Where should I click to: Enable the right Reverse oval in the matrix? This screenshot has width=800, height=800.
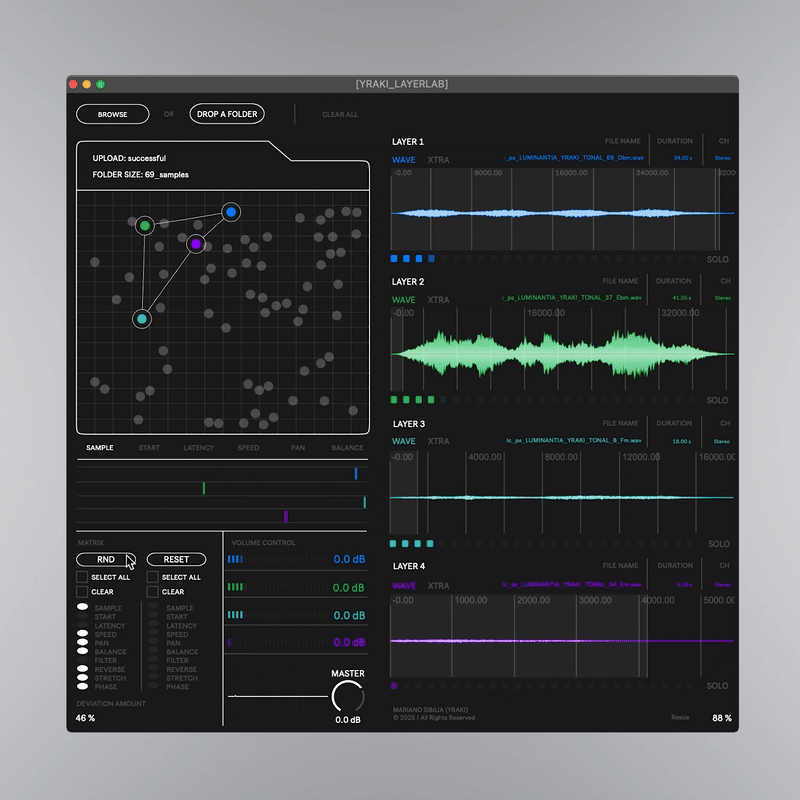(x=153, y=669)
